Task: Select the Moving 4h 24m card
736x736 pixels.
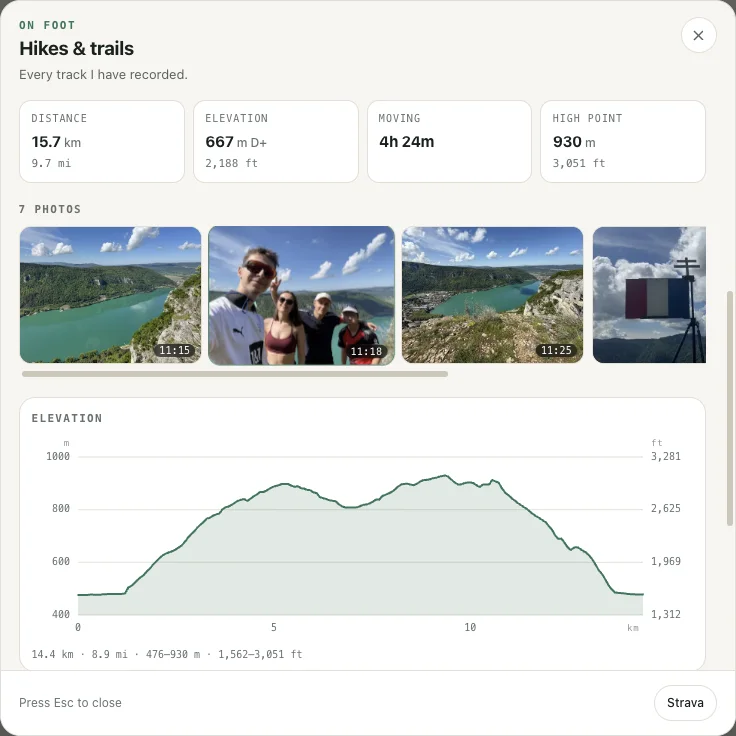Action: (x=449, y=141)
